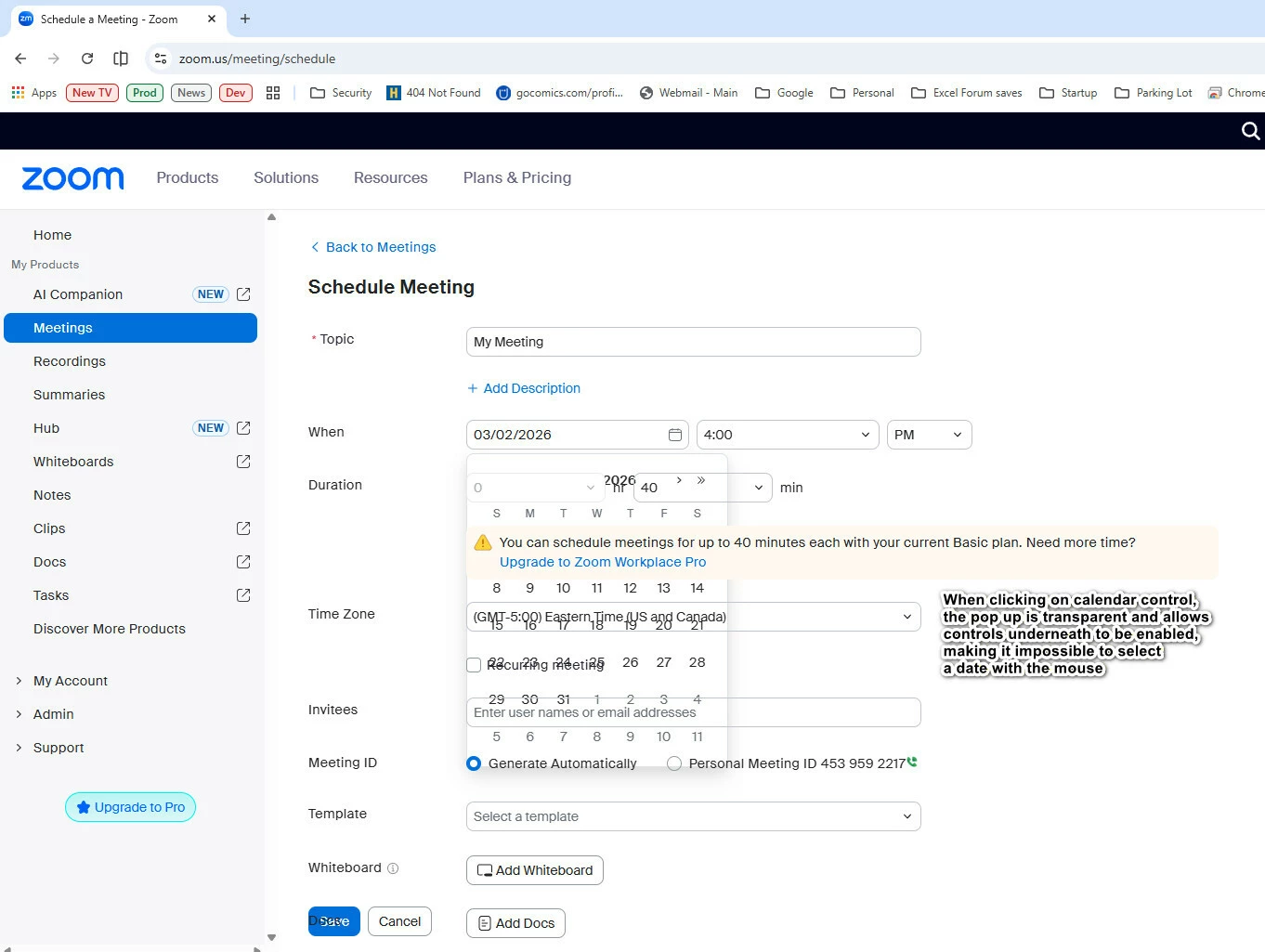Click Add Description link

point(524,388)
